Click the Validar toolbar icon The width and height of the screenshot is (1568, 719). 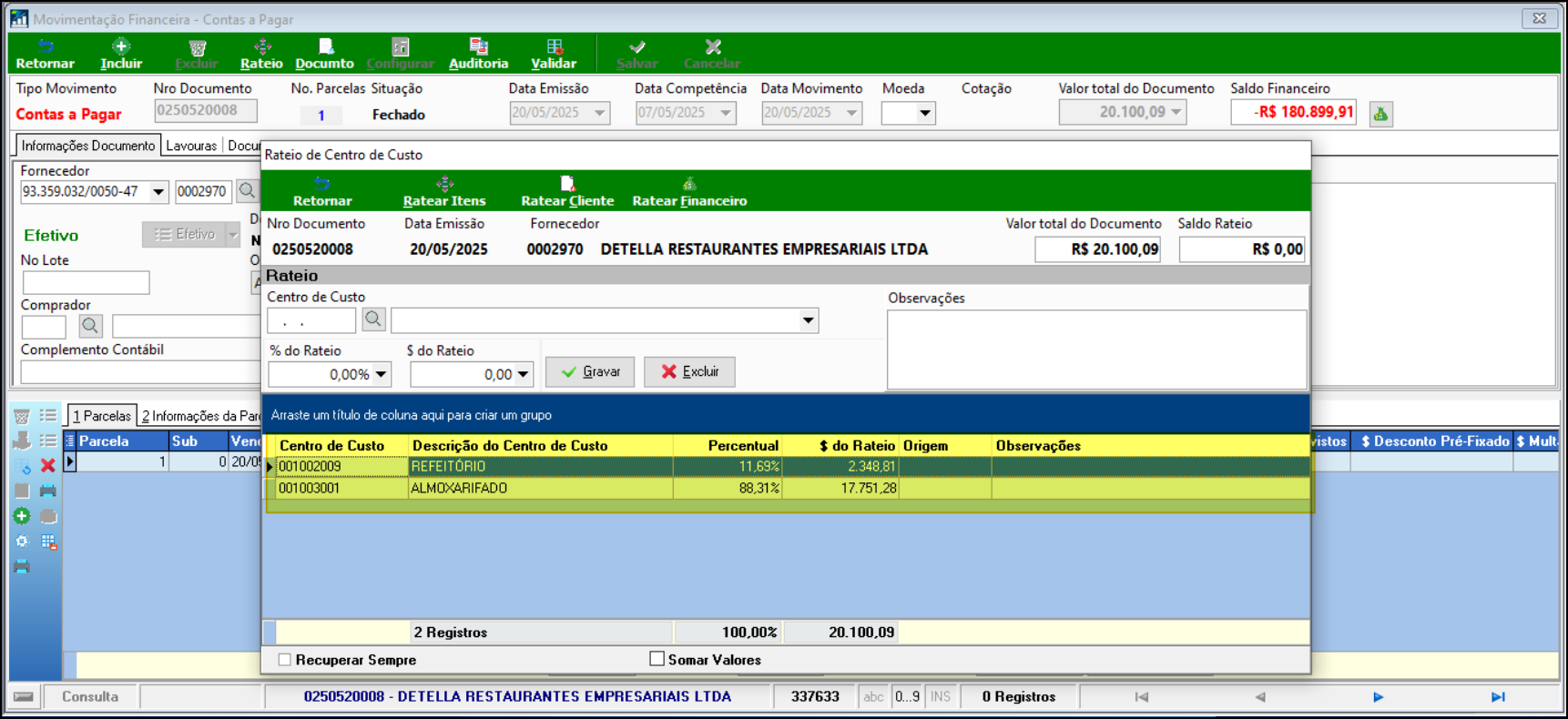pos(554,54)
